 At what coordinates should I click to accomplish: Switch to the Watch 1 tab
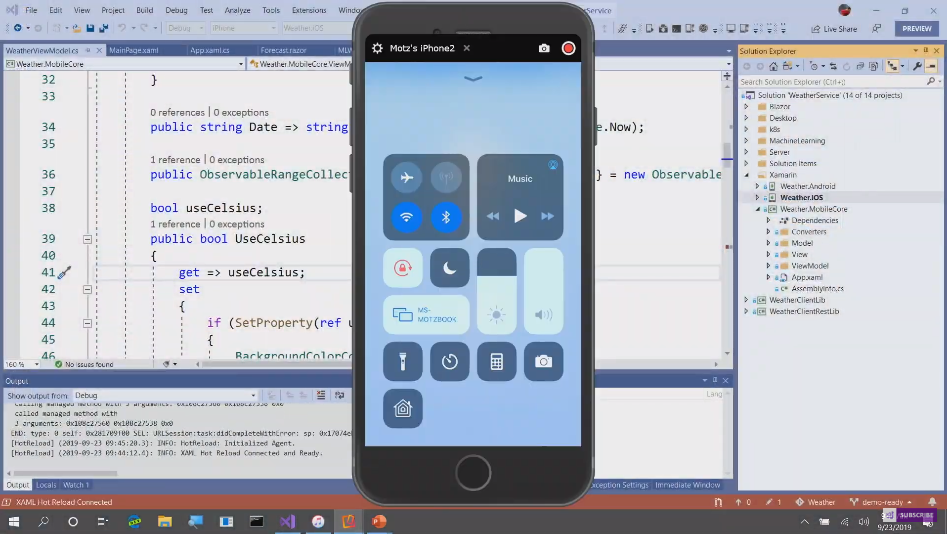point(76,485)
